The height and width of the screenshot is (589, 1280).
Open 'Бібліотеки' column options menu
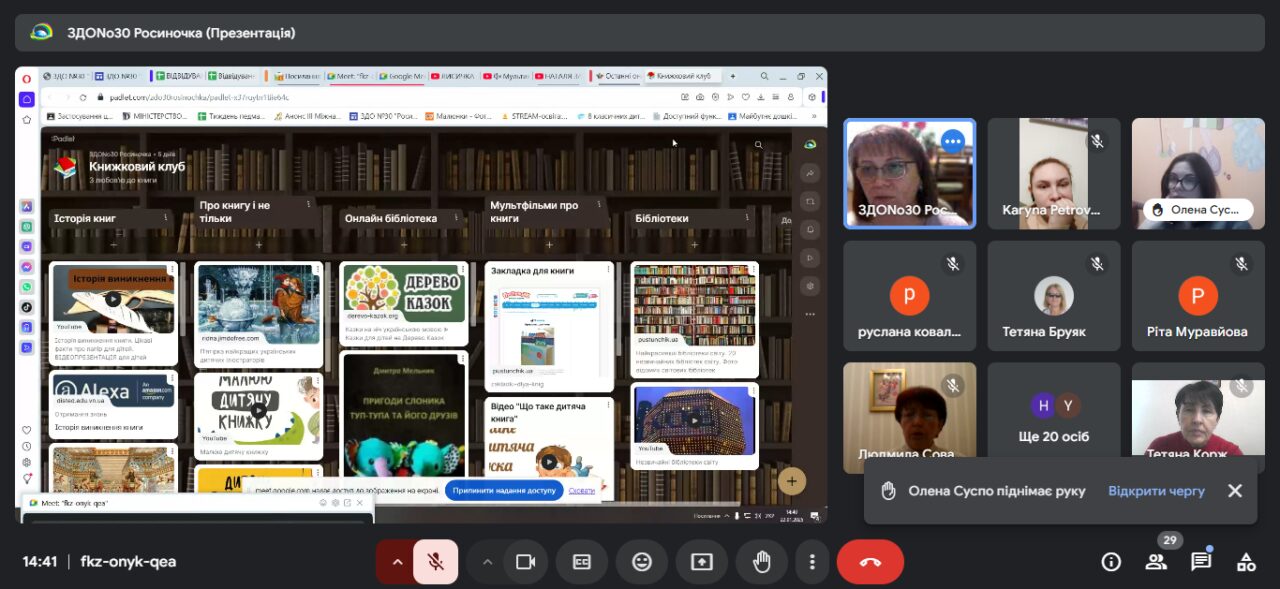coord(745,217)
